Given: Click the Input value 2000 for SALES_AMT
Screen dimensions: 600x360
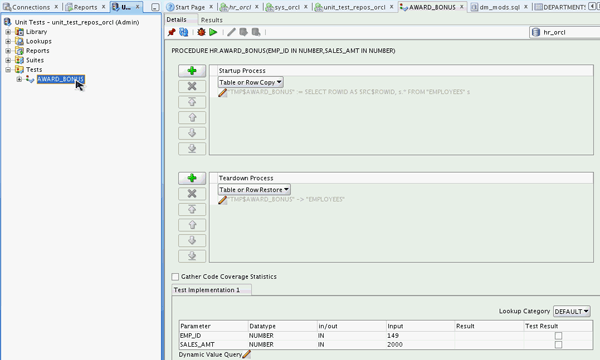Looking at the screenshot, I should (x=395, y=345).
